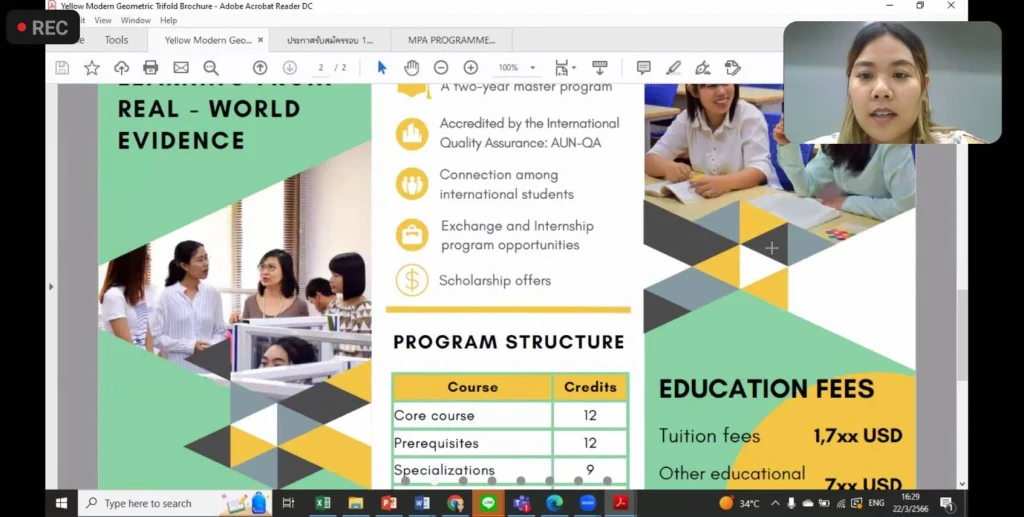Switch to the Thai-titled second document tab
The height and width of the screenshot is (517, 1024).
330,40
